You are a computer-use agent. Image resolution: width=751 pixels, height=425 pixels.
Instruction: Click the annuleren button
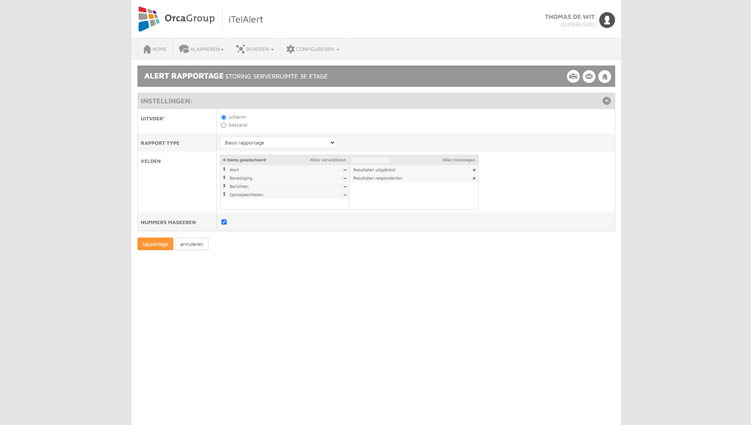[192, 244]
